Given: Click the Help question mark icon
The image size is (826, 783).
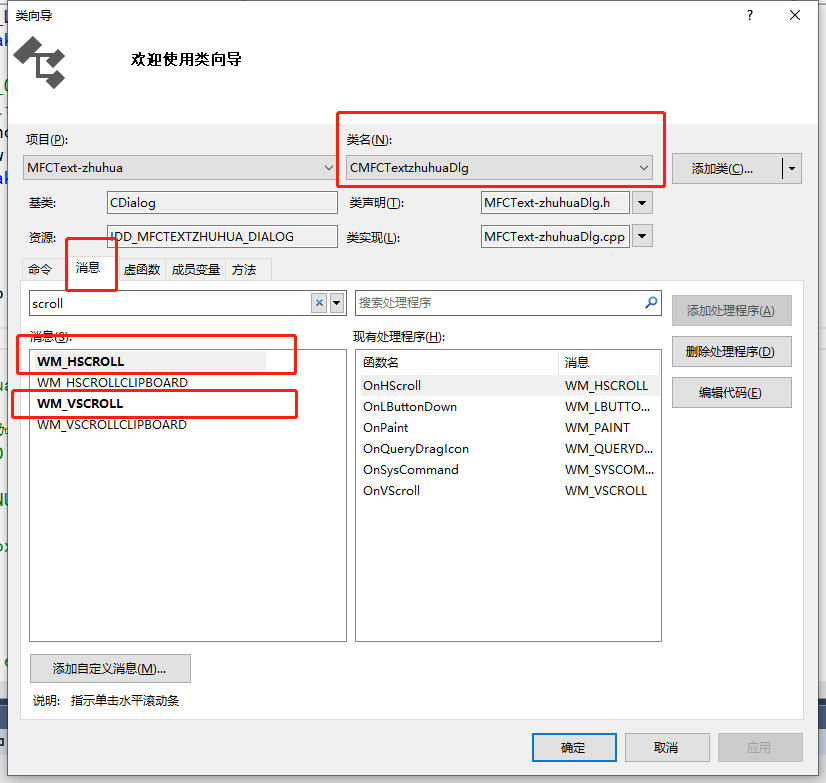Looking at the screenshot, I should tap(749, 15).
